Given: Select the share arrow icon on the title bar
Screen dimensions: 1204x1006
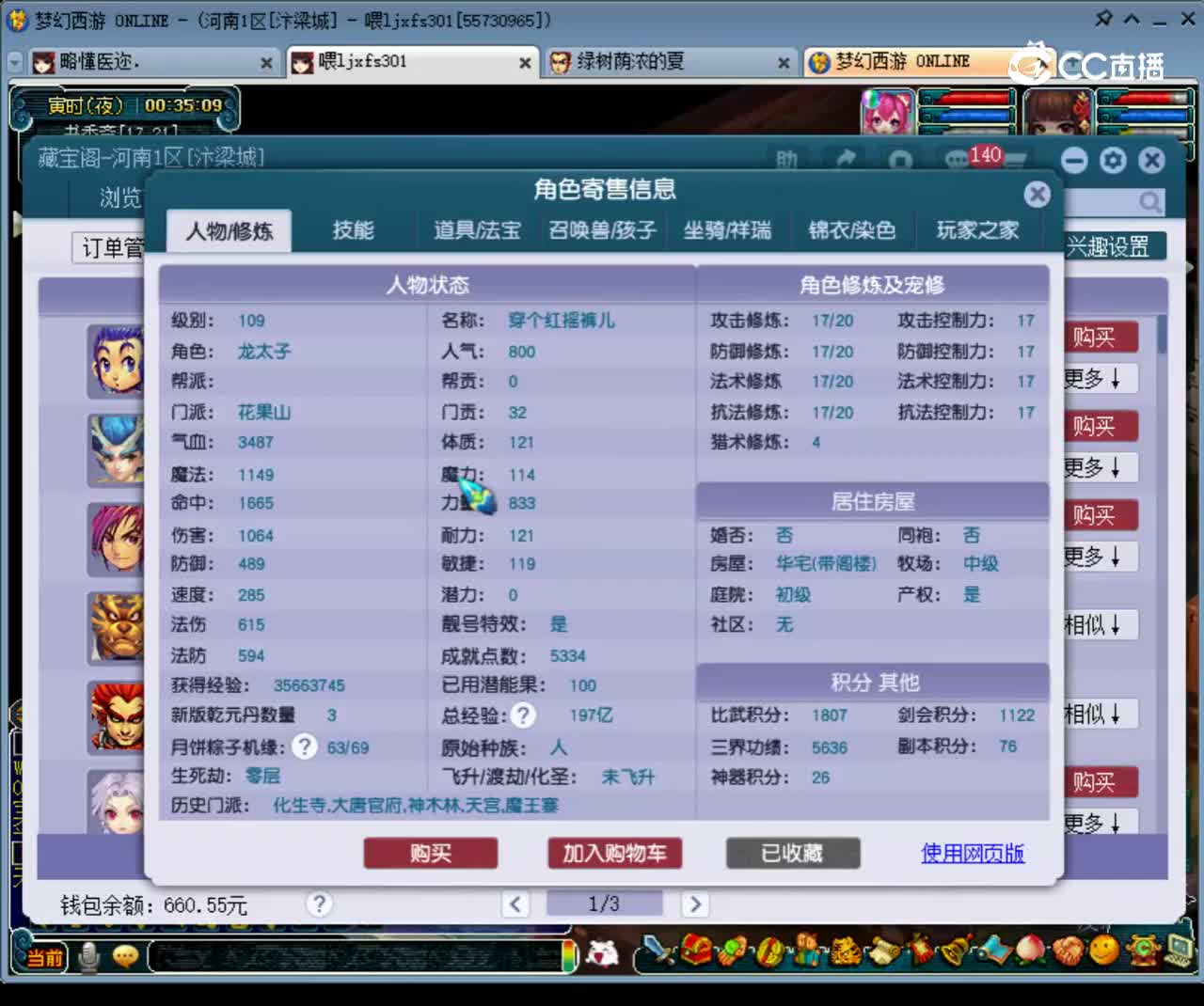Looking at the screenshot, I should pyautogui.click(x=847, y=160).
